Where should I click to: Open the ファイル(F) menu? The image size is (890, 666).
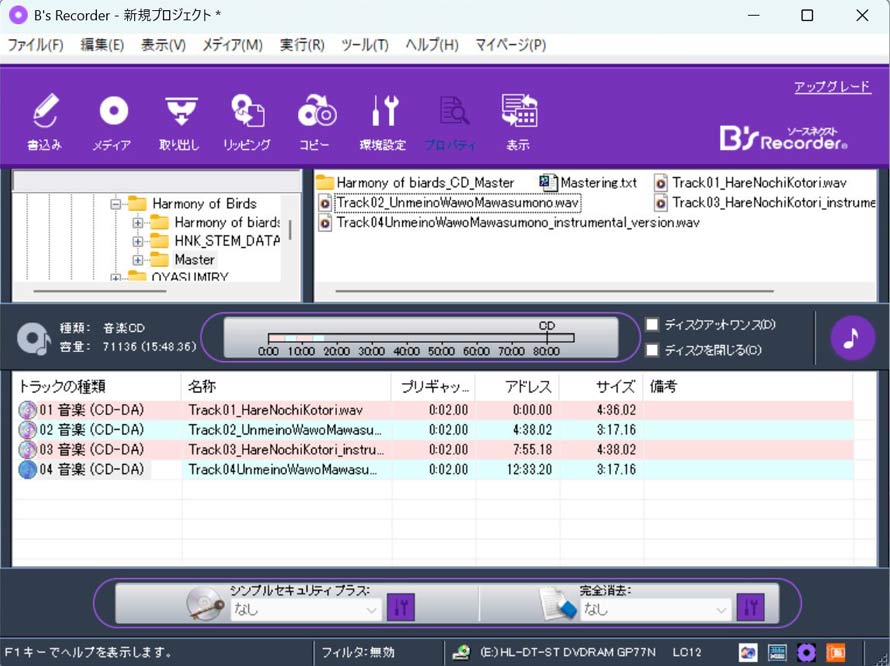point(35,45)
